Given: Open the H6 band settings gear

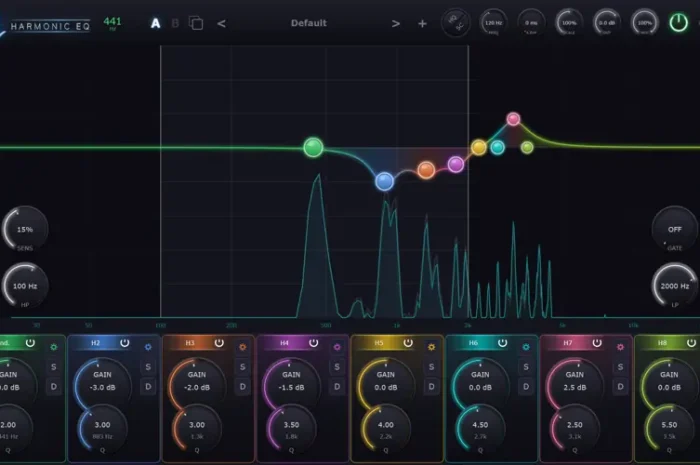Looking at the screenshot, I should pyautogui.click(x=526, y=347).
